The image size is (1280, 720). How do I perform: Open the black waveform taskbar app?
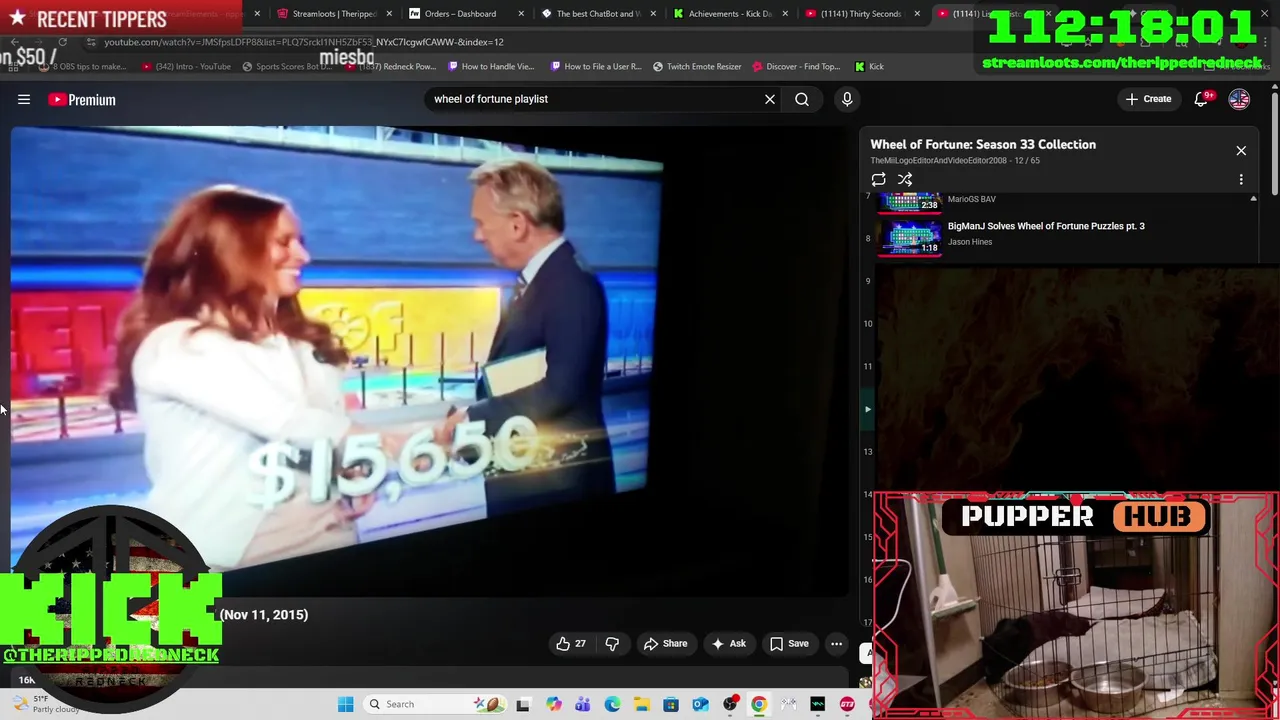pyautogui.click(x=818, y=705)
